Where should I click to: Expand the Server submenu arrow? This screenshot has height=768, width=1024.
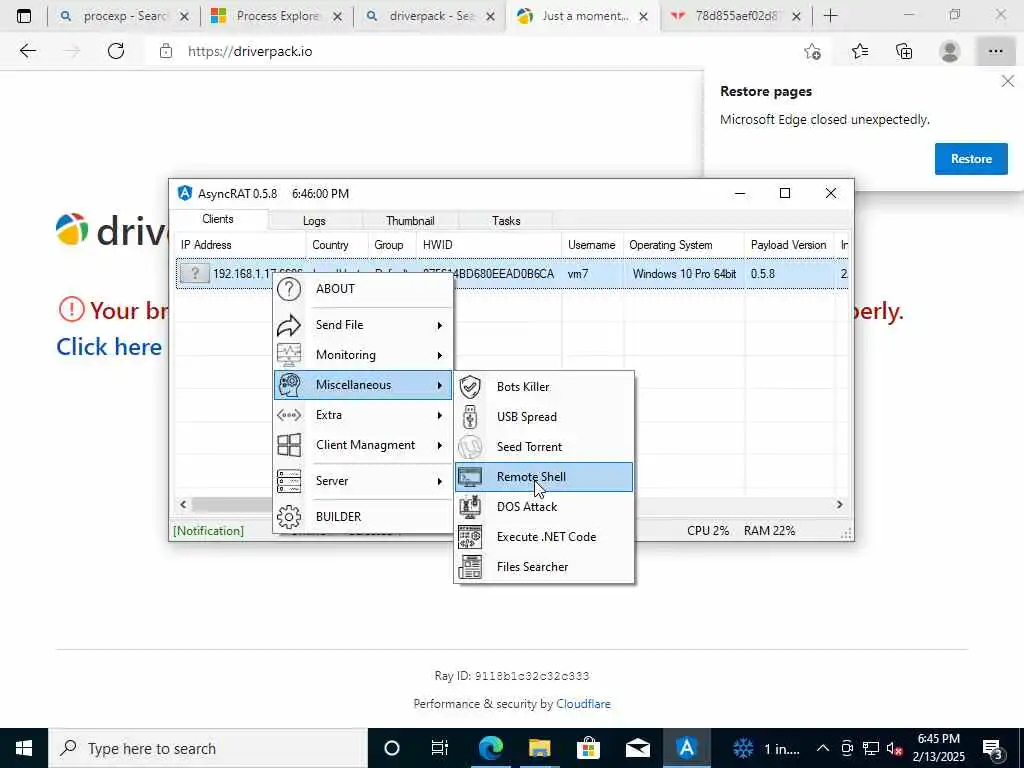click(440, 481)
